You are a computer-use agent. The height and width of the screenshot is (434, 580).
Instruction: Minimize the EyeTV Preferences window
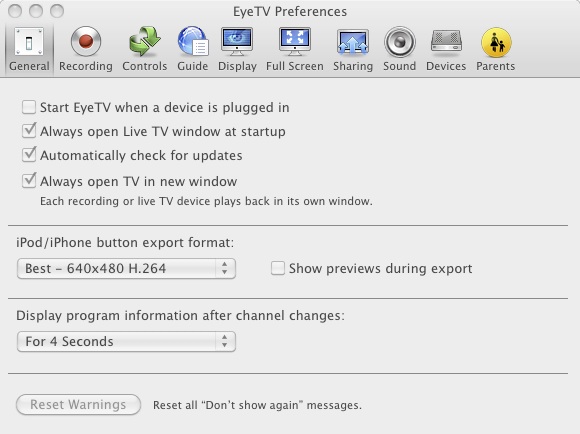(x=36, y=11)
